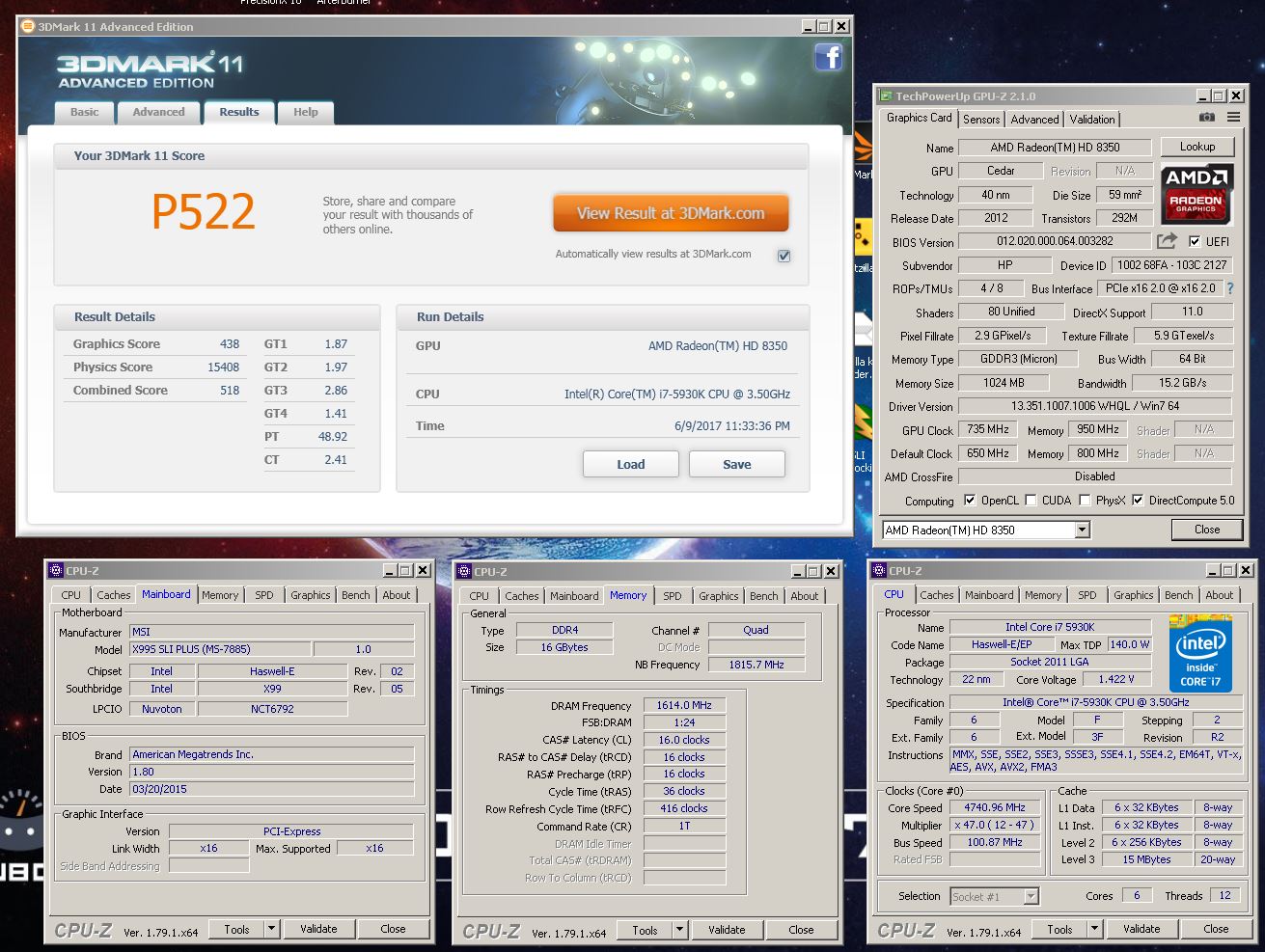Screen dimensions: 1265x952
Task: Click the GPU-Z title bar icon
Action: click(x=886, y=95)
